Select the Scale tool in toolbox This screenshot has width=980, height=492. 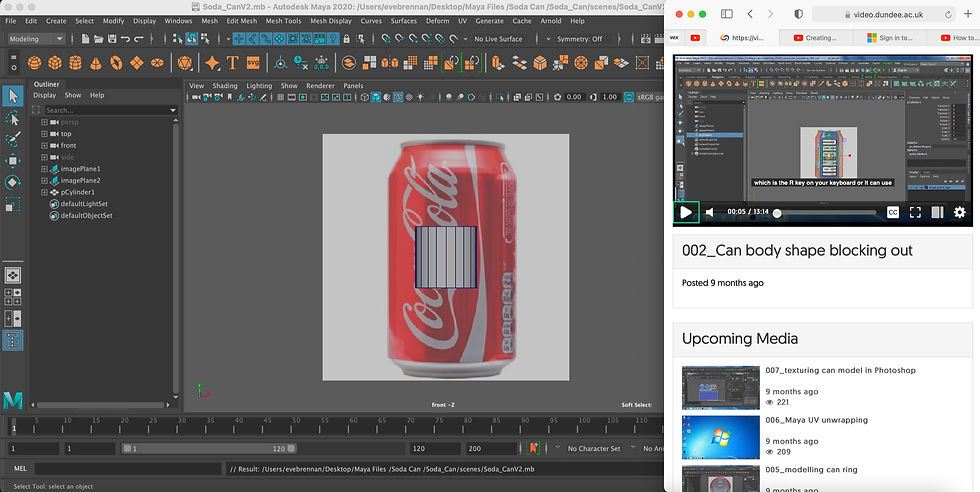pyautogui.click(x=12, y=204)
